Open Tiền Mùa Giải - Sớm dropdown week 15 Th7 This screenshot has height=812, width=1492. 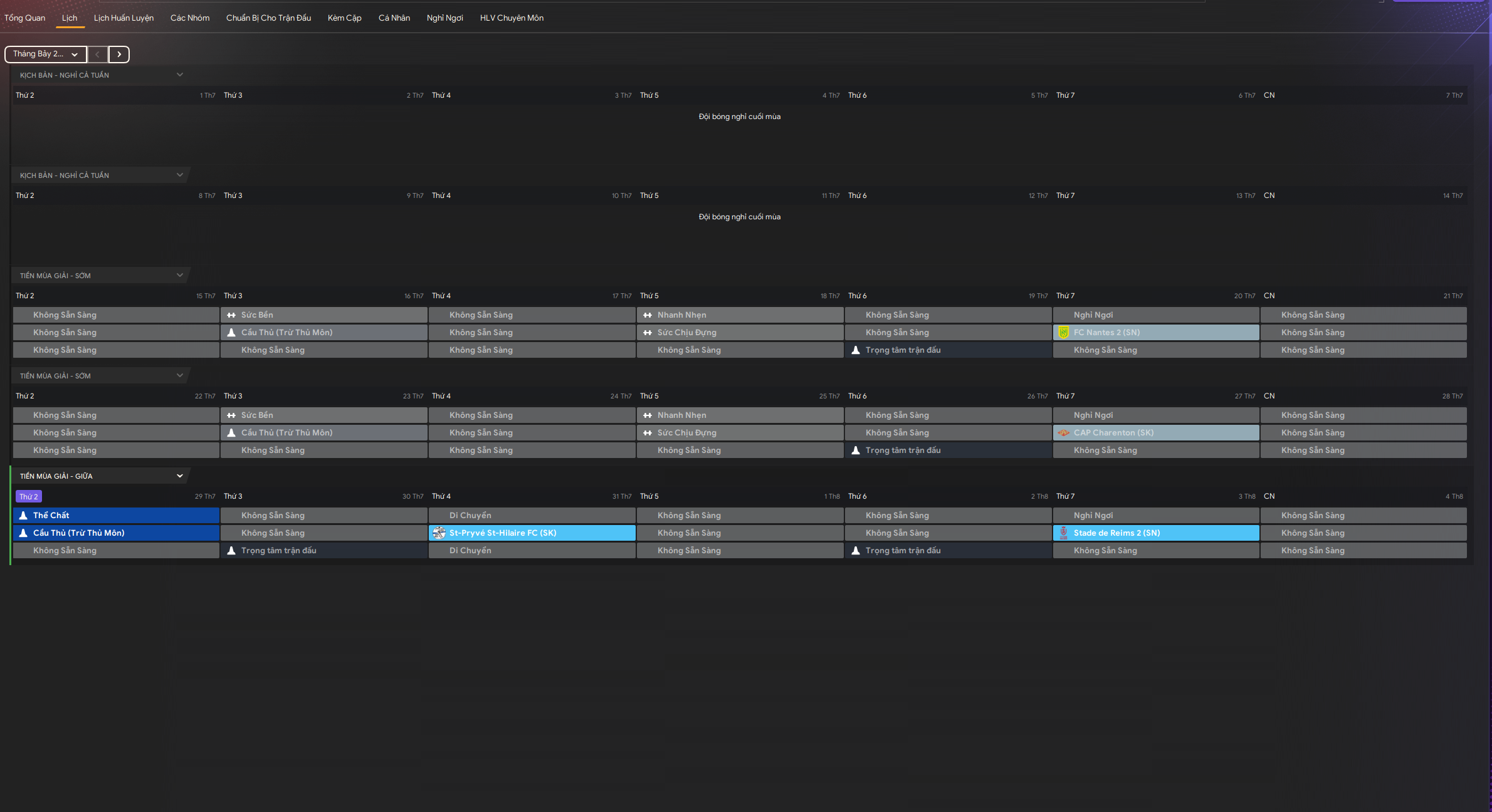pyautogui.click(x=101, y=275)
